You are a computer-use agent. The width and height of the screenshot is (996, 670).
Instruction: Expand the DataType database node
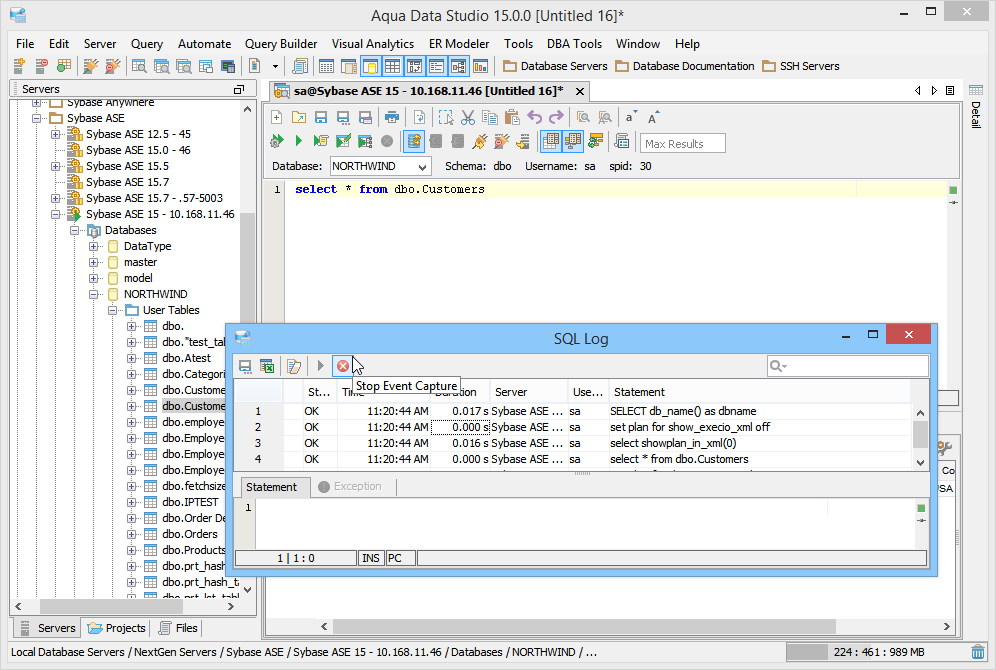(93, 246)
